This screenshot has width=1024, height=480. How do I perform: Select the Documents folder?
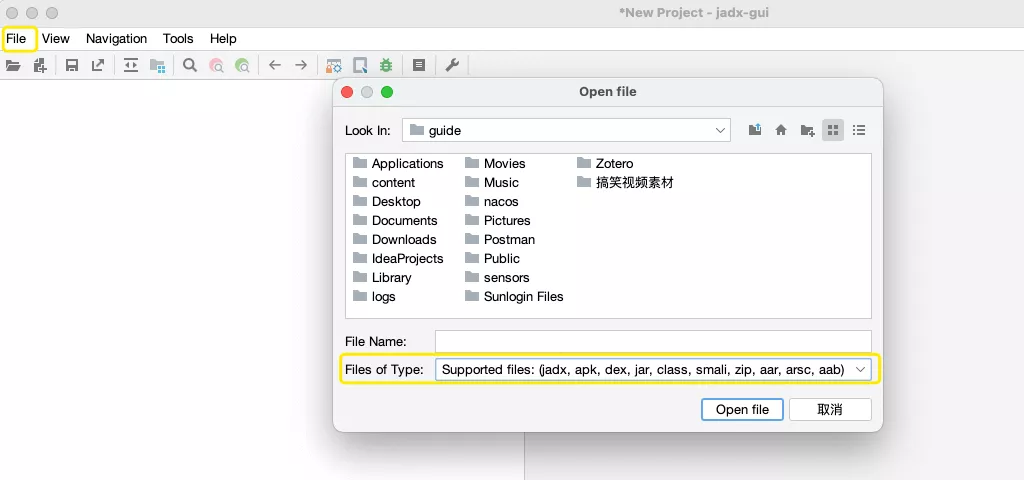coord(395,220)
